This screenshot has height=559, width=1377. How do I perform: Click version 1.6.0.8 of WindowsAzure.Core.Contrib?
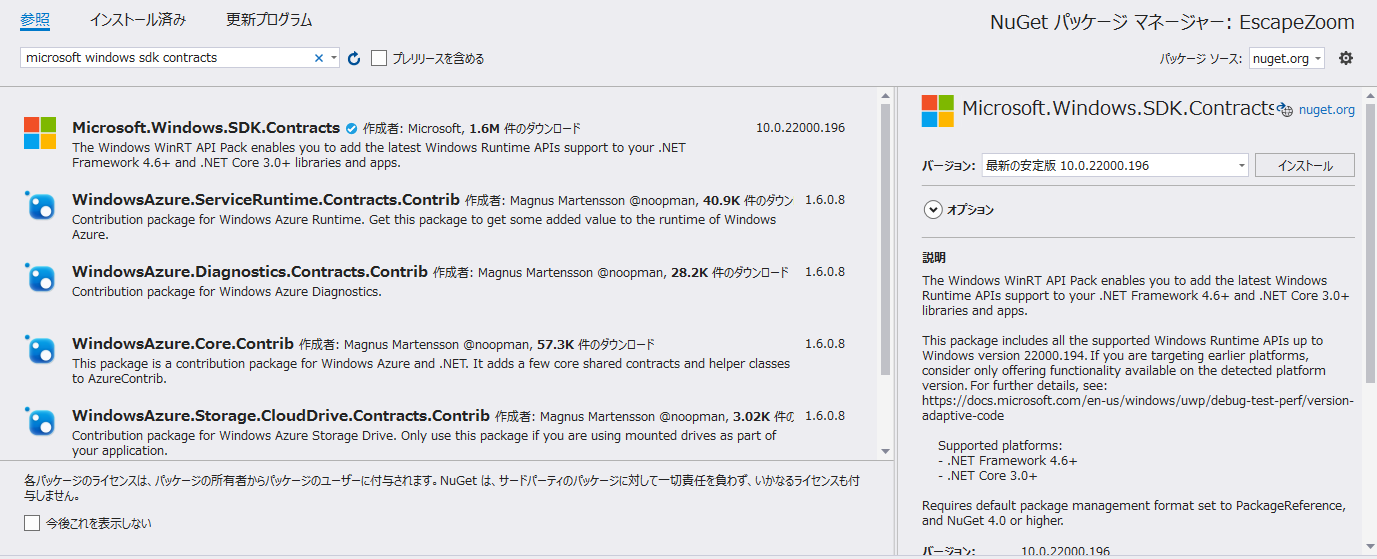[825, 344]
